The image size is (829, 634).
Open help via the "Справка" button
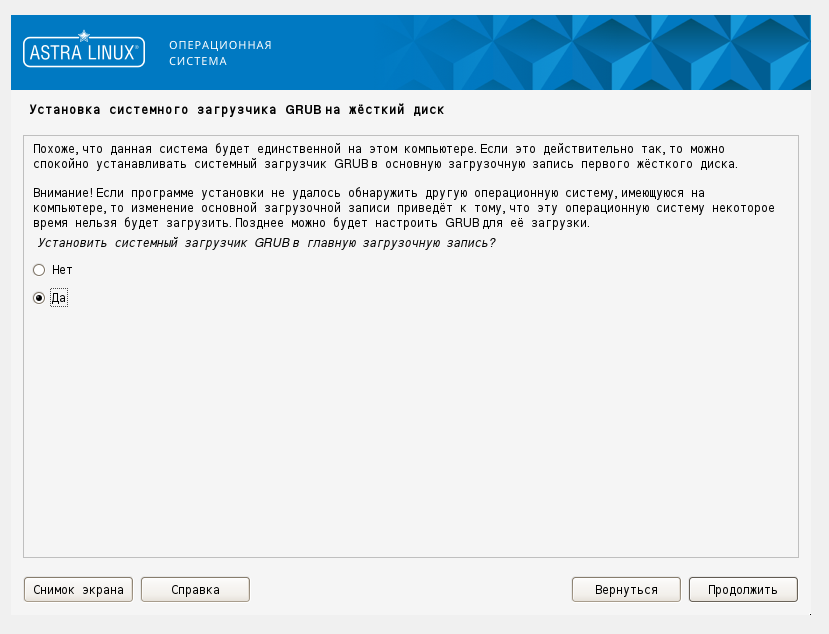[x=195, y=590]
